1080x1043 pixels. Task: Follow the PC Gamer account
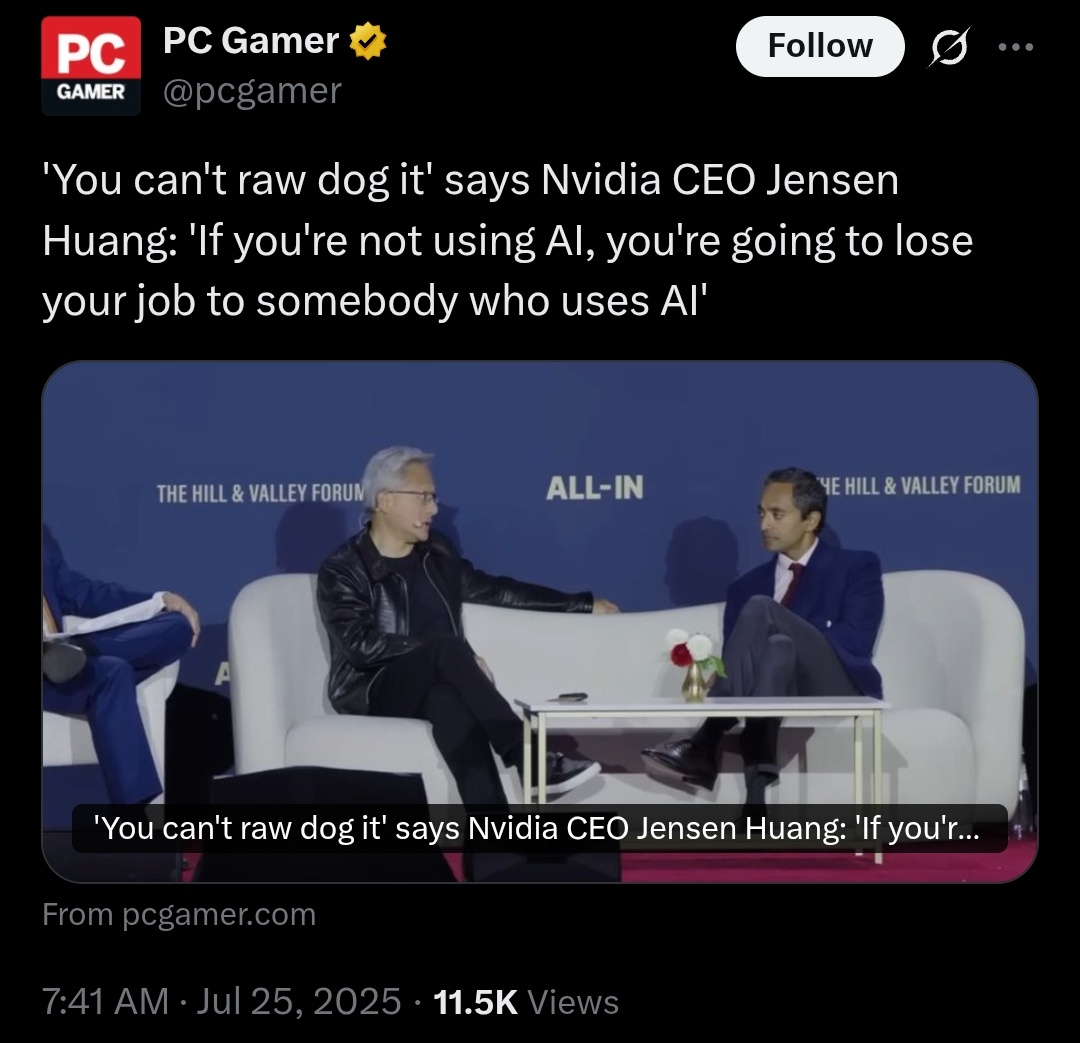[820, 46]
